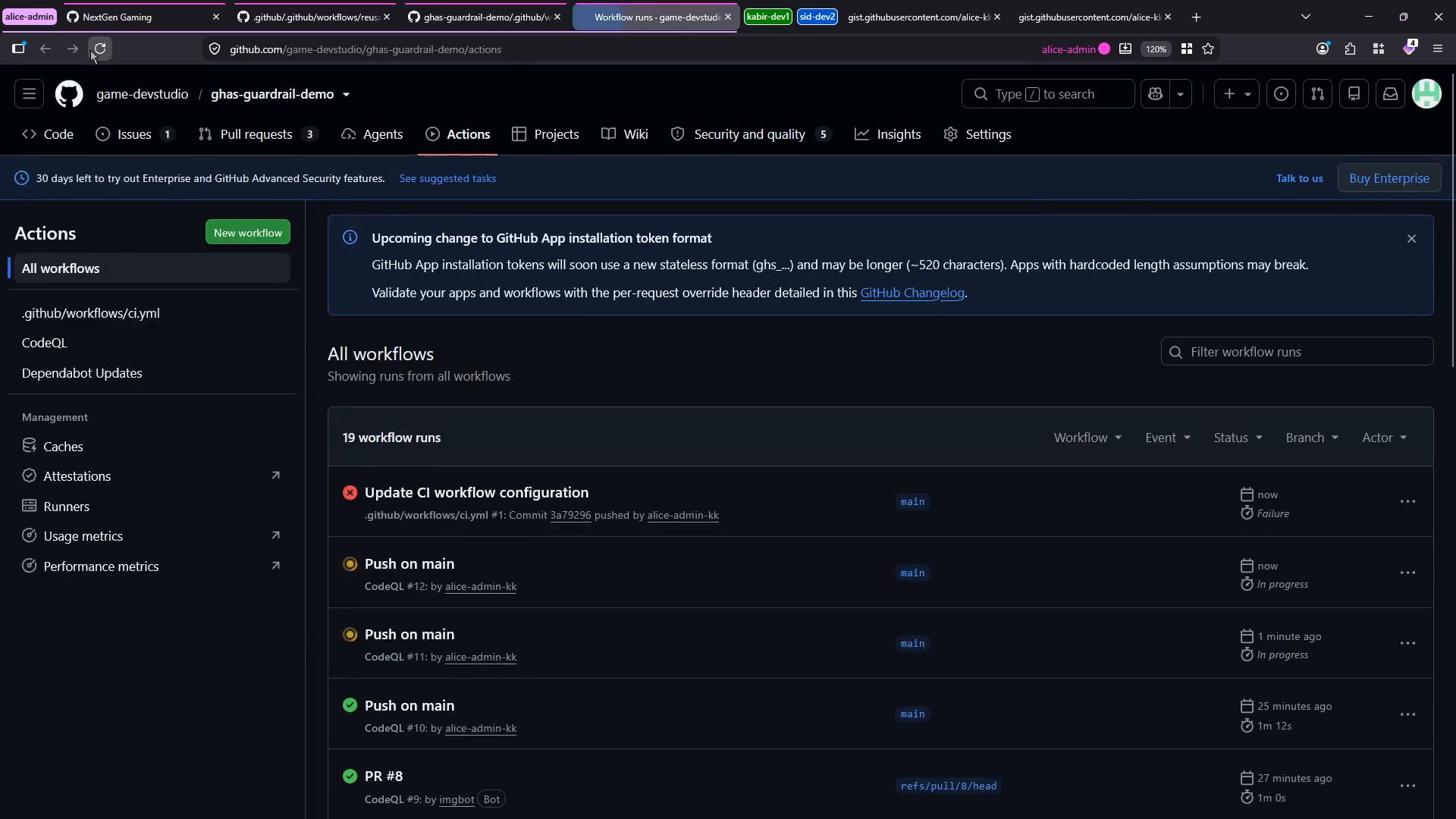Expand the Branch filter dropdown
1456x819 pixels.
1312,438
